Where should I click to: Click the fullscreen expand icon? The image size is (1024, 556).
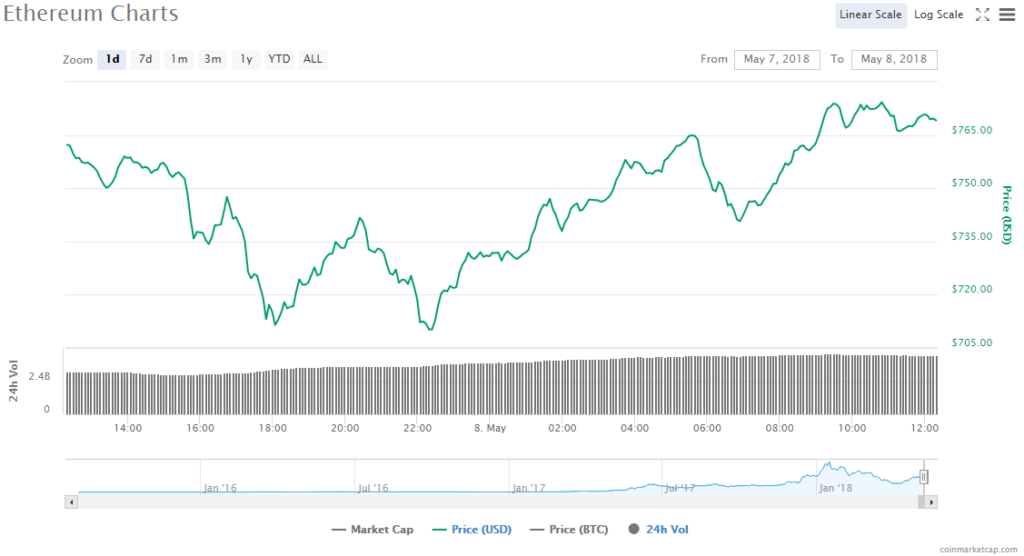coord(982,14)
